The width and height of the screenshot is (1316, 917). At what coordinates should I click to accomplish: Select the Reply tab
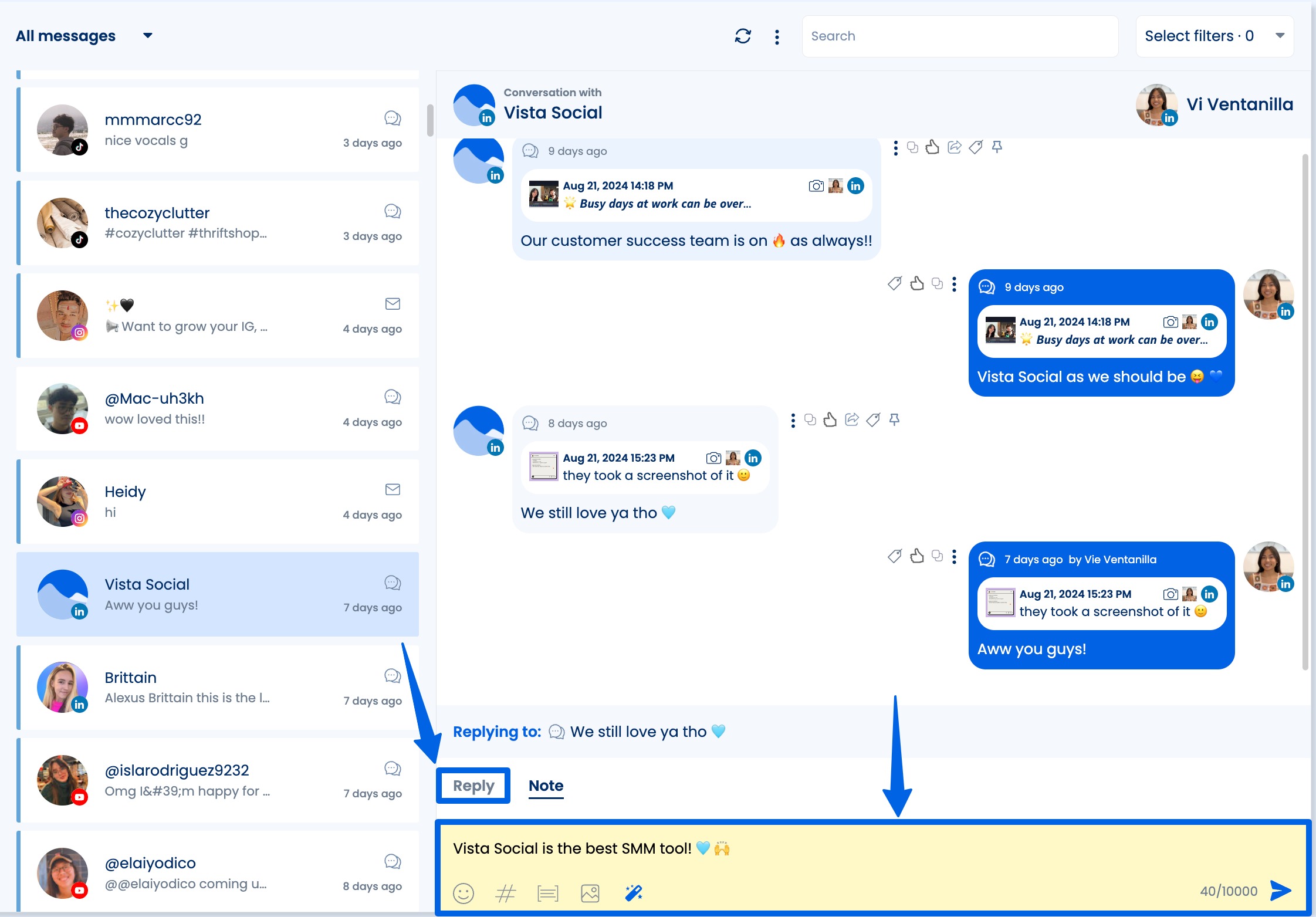click(x=472, y=786)
